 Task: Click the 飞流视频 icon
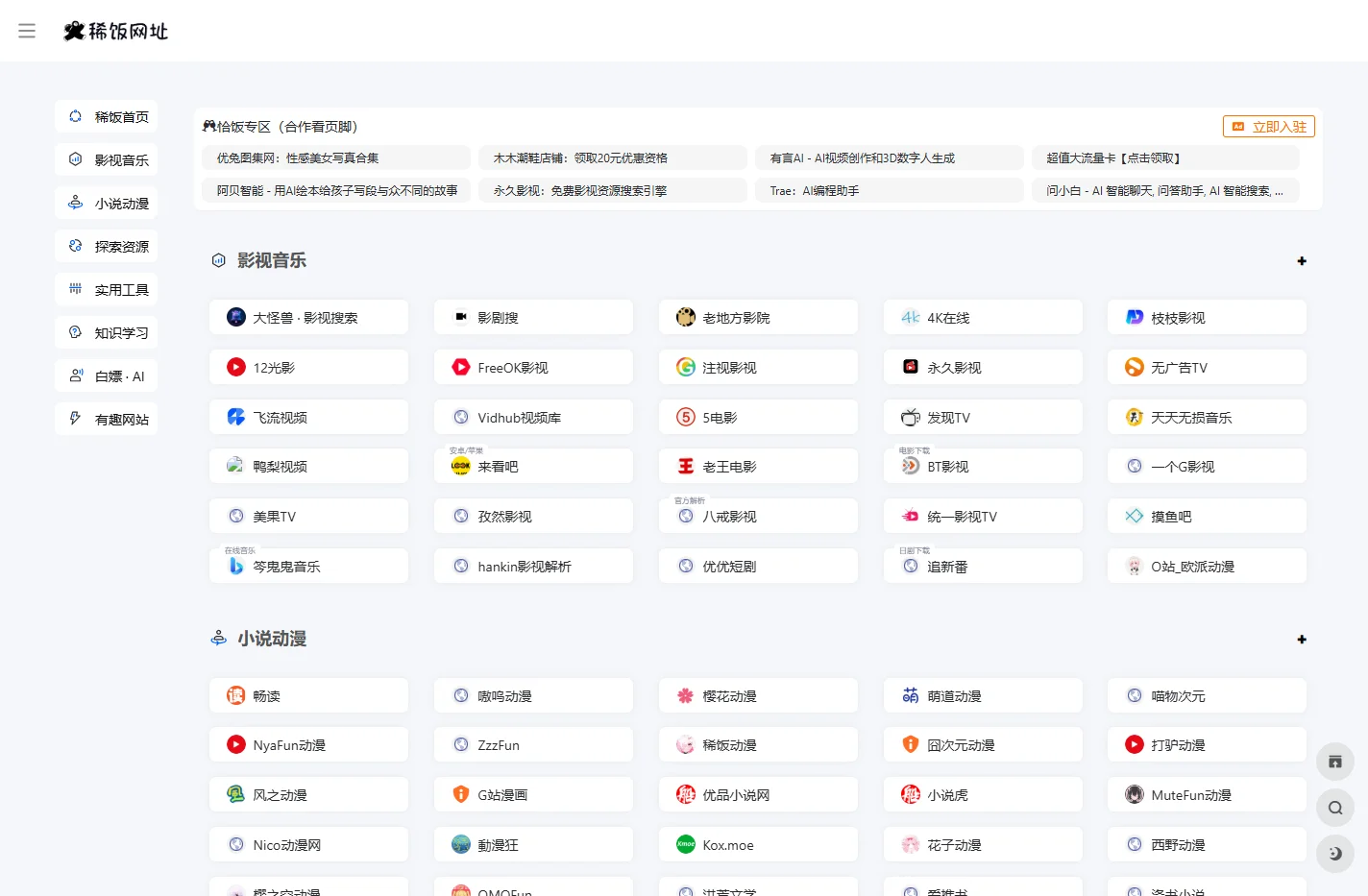point(236,417)
